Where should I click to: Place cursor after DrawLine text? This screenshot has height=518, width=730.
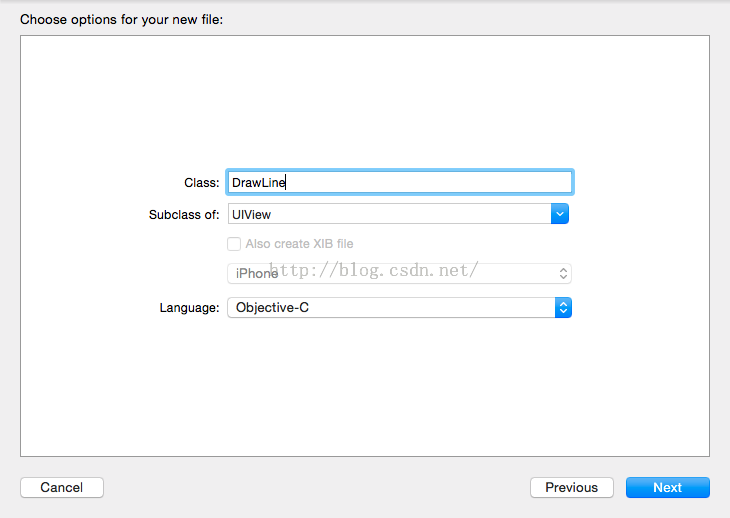coord(287,182)
